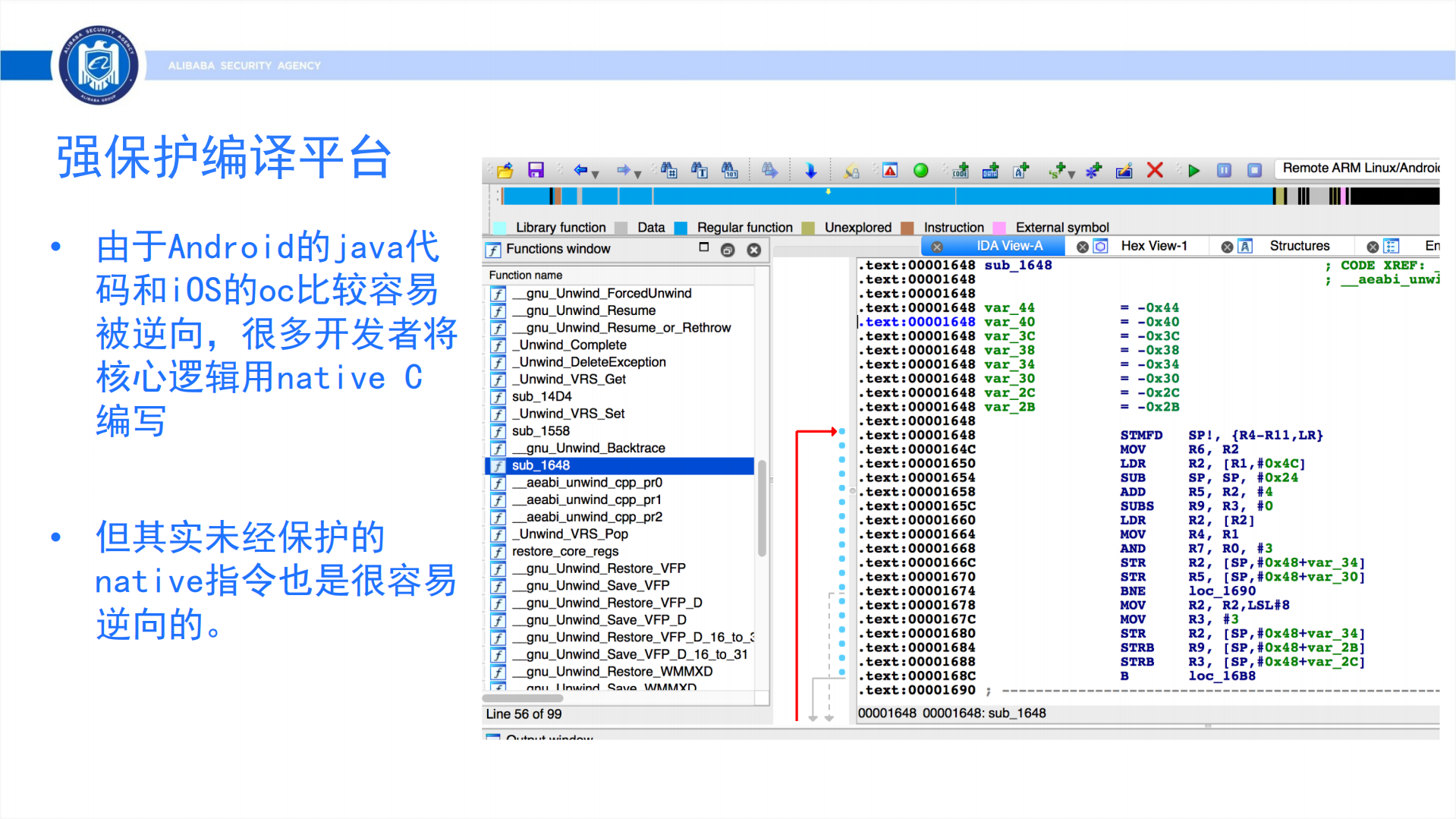Undefine selection with the red X icon
The width and height of the screenshot is (1456, 819).
(1155, 170)
